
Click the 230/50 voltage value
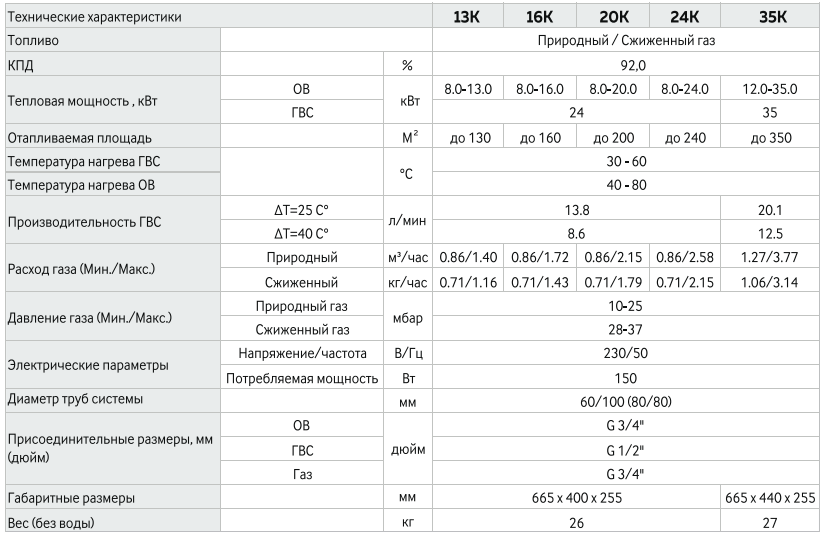pos(624,353)
